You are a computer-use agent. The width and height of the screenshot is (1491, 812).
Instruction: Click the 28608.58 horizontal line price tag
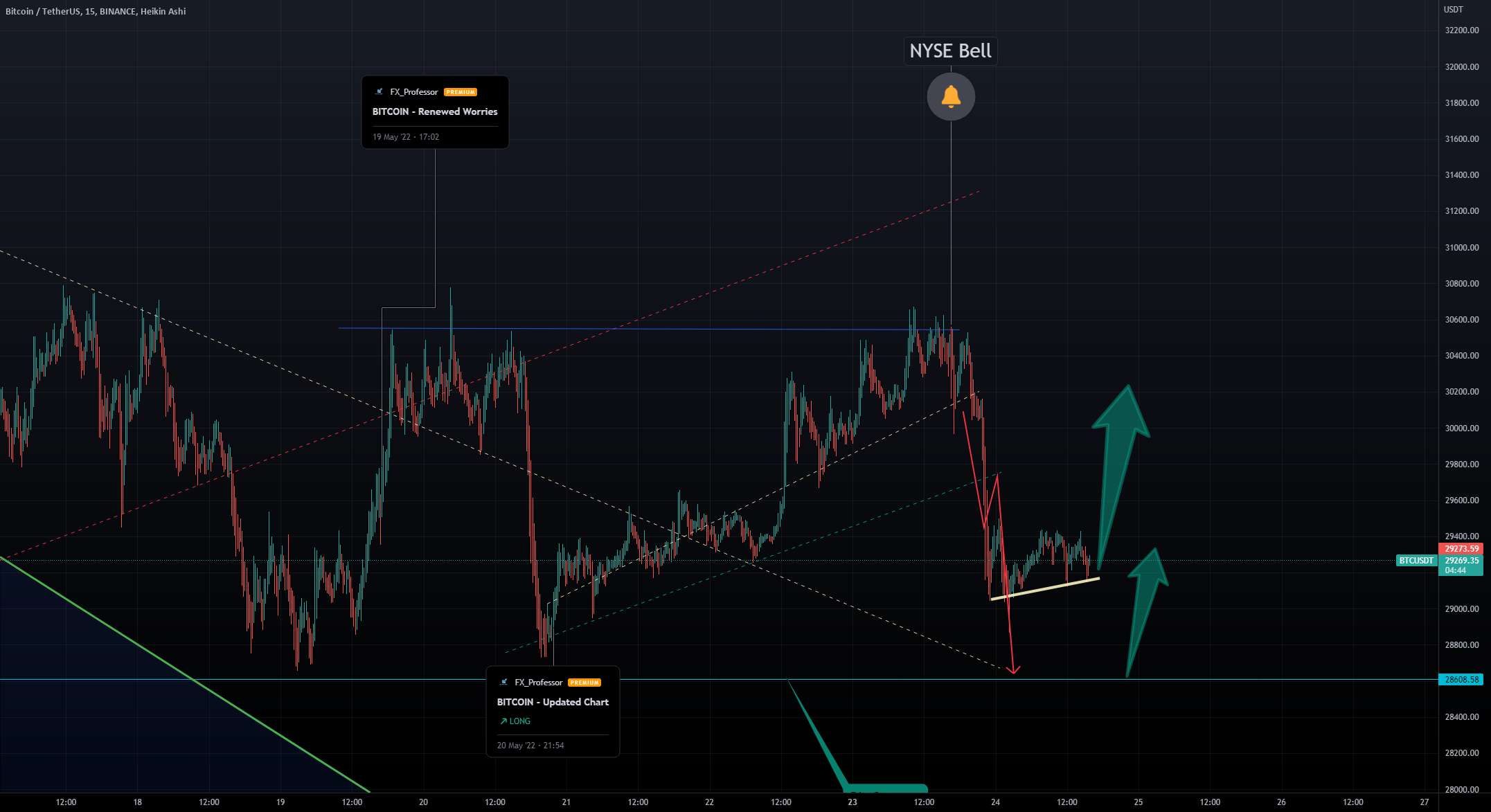click(x=1461, y=680)
